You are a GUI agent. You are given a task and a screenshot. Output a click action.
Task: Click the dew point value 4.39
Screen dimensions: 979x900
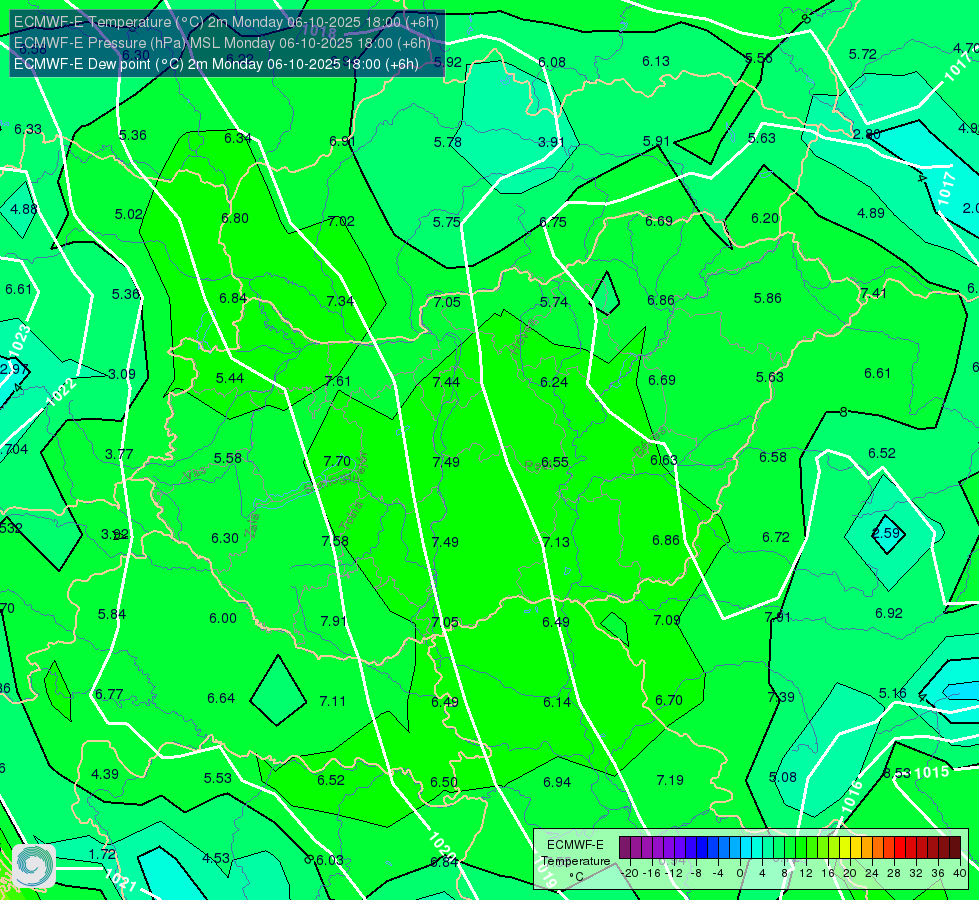[105, 774]
